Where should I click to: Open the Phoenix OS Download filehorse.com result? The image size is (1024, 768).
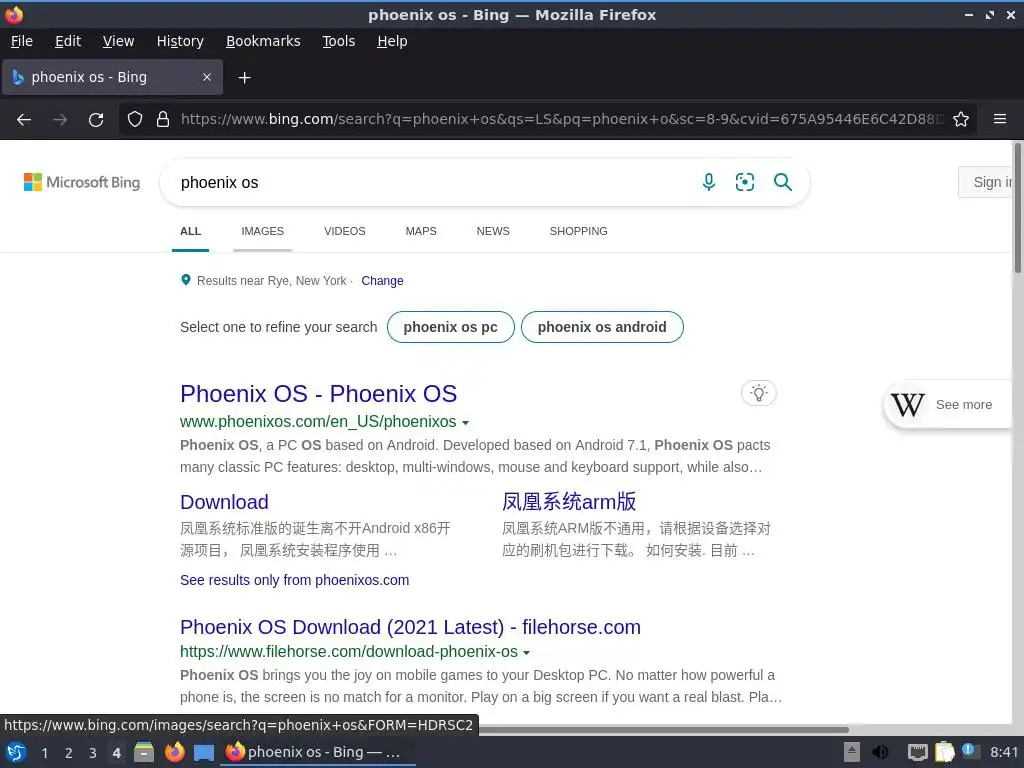410,627
